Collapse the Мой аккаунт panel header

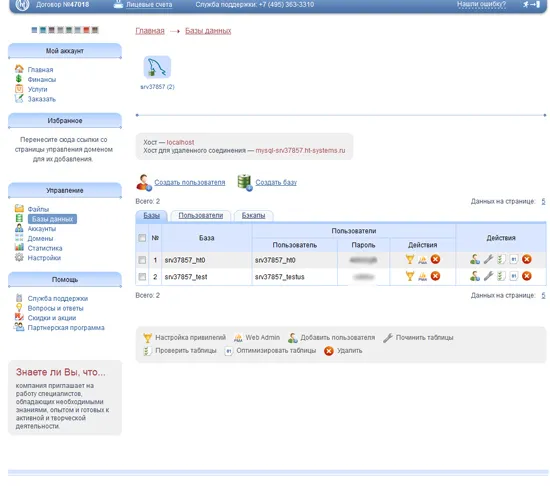click(x=65, y=51)
